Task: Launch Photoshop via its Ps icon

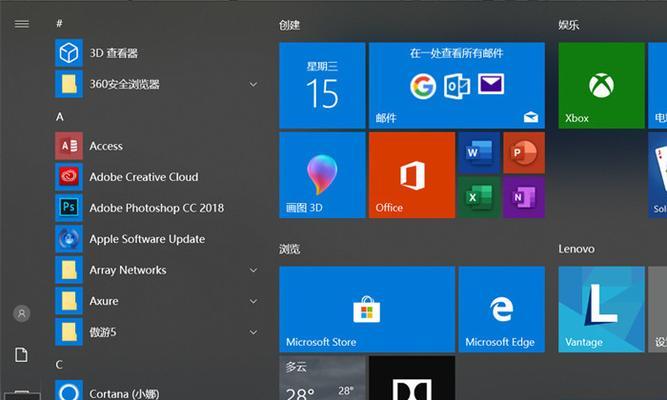Action: click(x=69, y=208)
